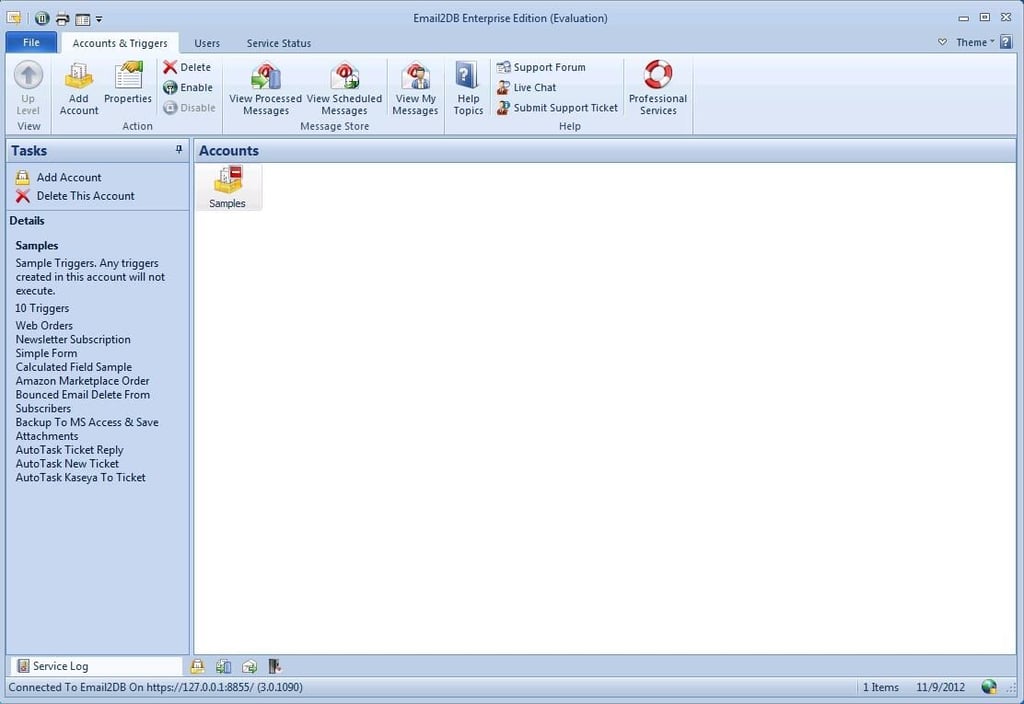This screenshot has height=704, width=1024.
Task: Click the '10 Triggers' text
Action: pos(42,308)
